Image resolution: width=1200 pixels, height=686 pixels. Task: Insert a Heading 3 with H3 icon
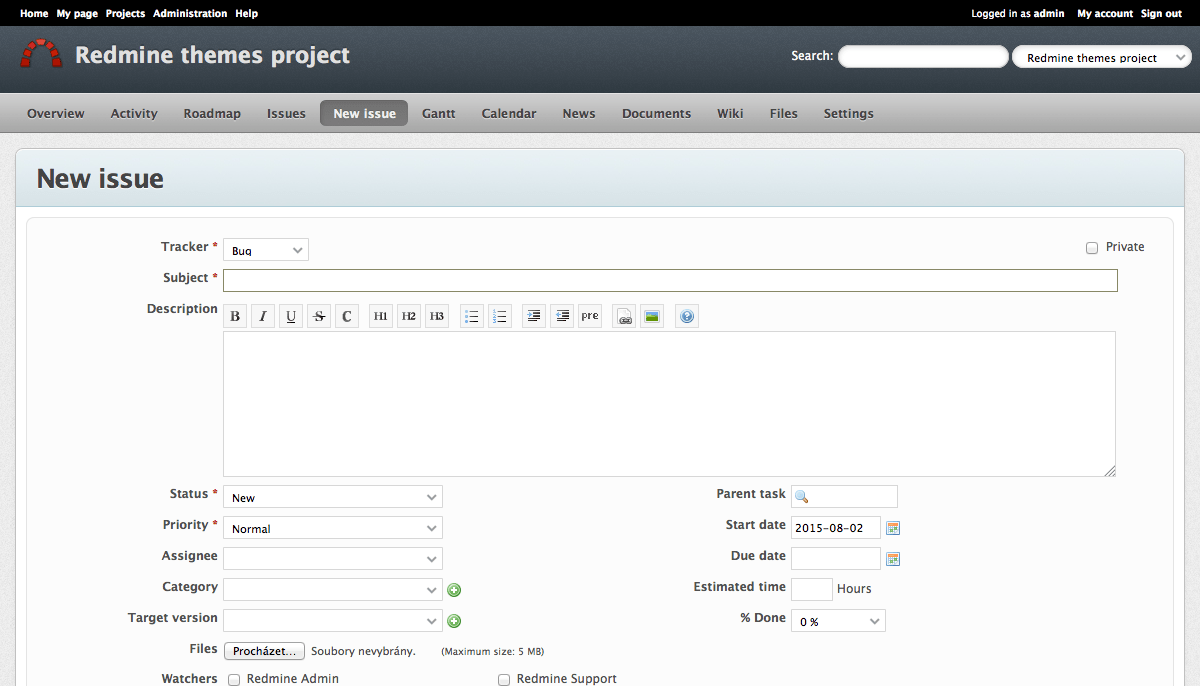tap(437, 317)
